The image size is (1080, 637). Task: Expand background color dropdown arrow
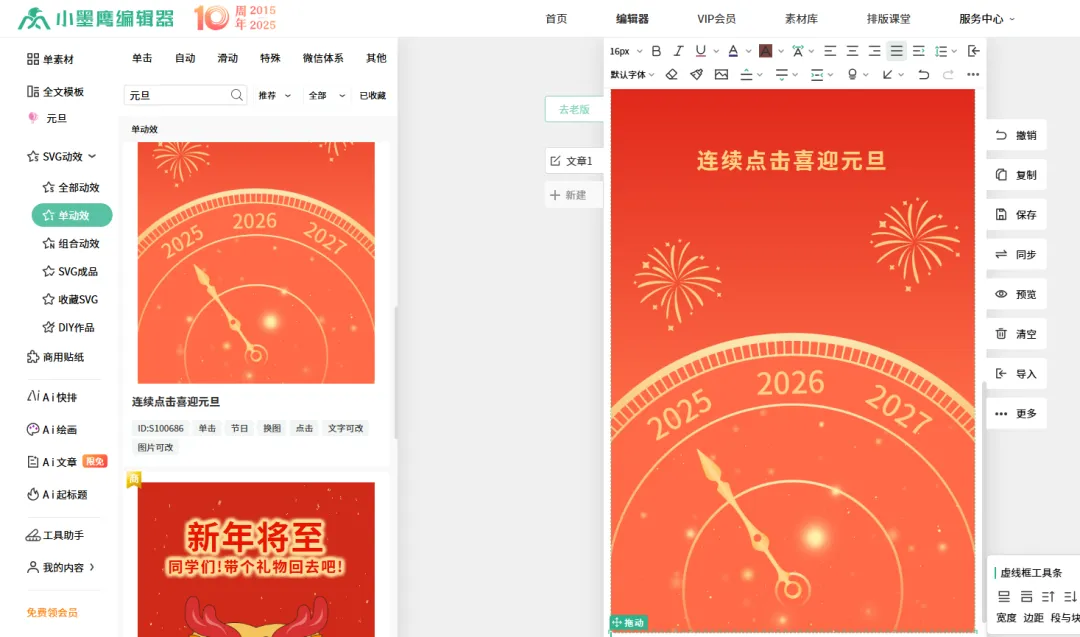click(781, 52)
